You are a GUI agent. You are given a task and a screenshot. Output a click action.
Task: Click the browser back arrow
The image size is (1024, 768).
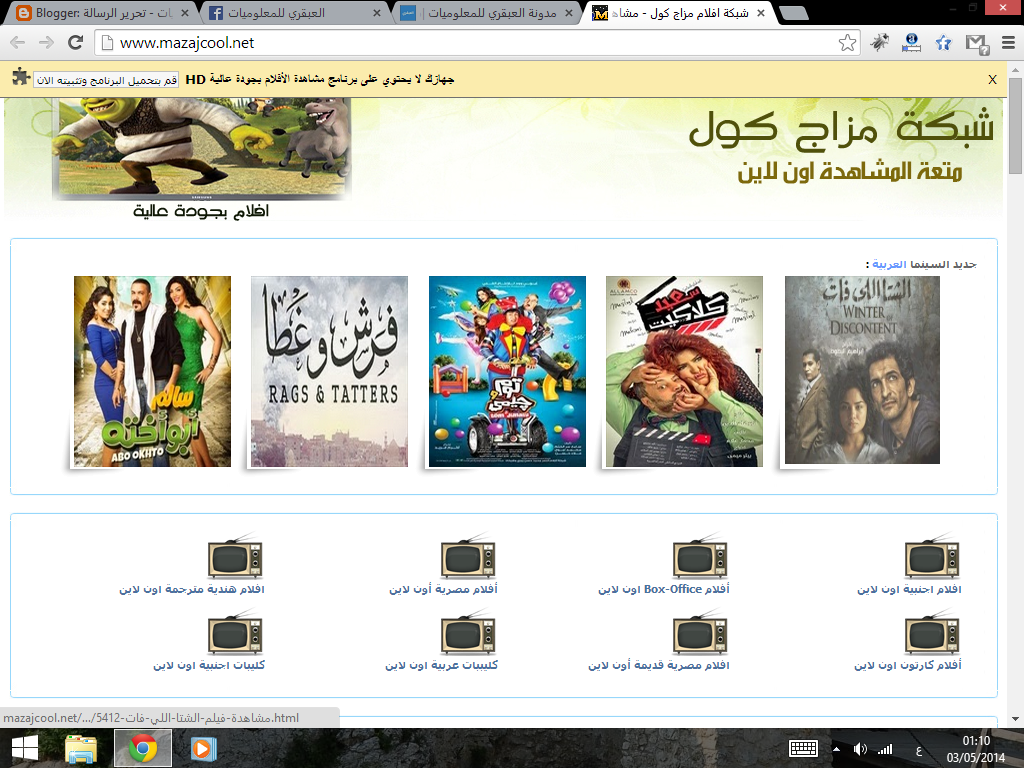point(18,43)
